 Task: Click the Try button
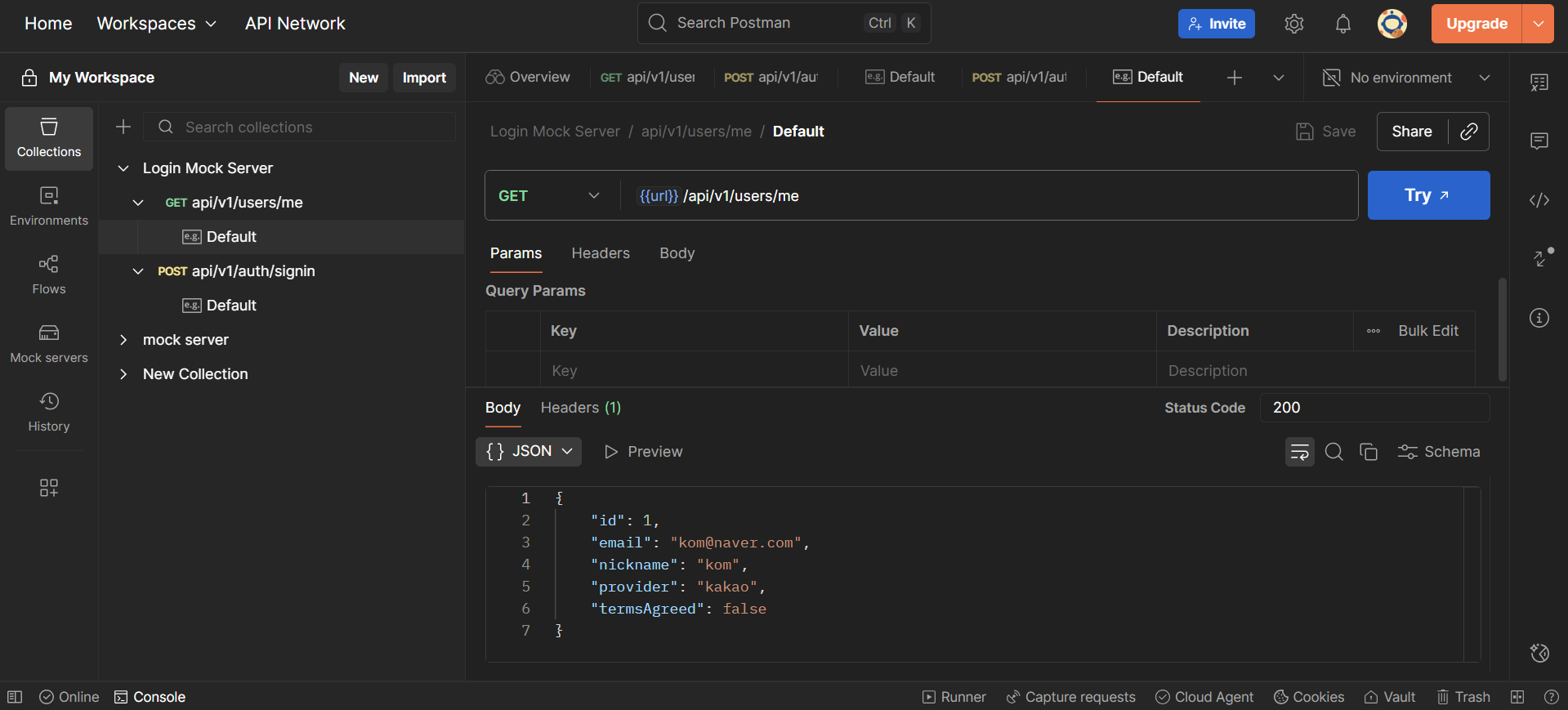(1428, 195)
